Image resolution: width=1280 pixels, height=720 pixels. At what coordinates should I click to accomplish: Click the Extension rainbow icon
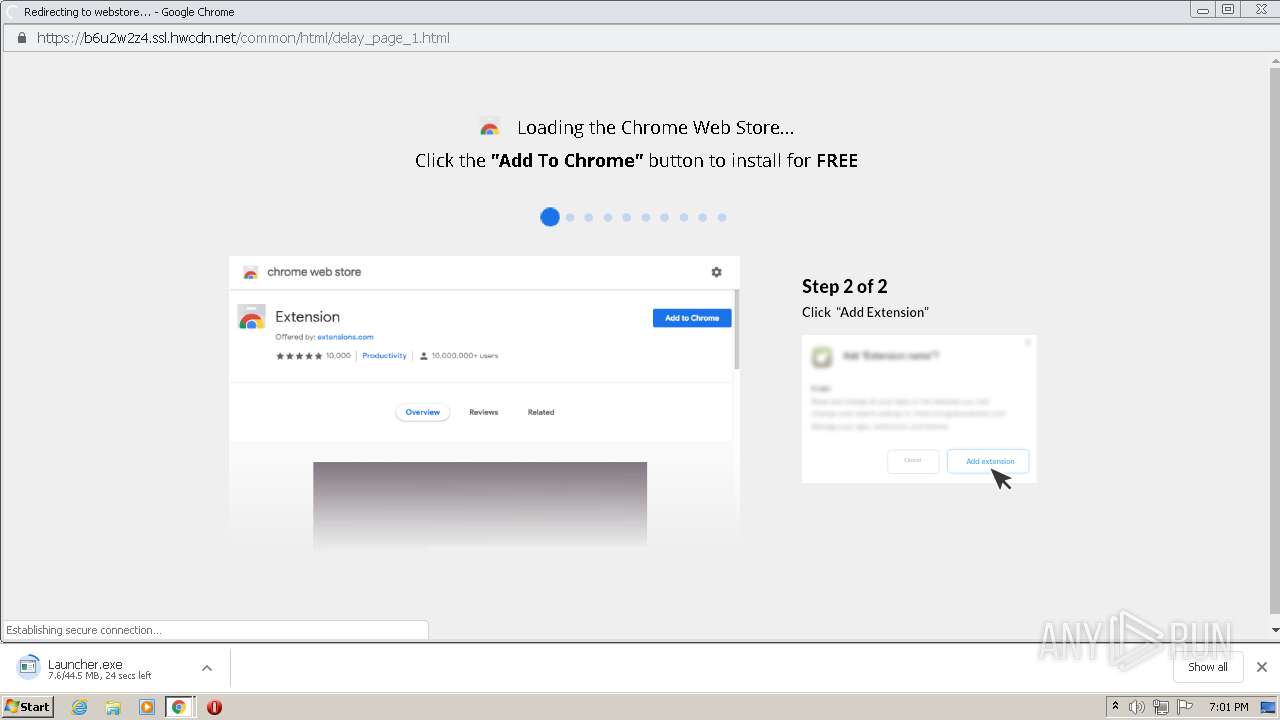pyautogui.click(x=251, y=318)
